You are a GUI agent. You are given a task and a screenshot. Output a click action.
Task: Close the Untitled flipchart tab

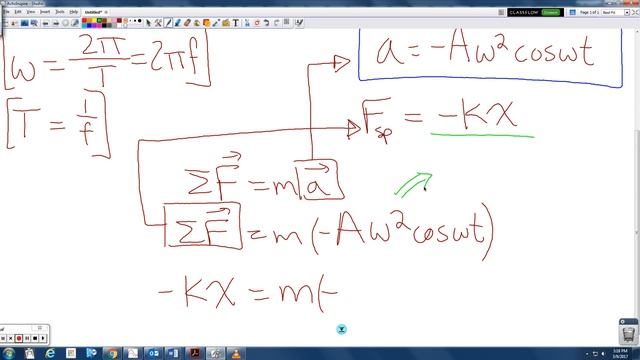click(106, 12)
